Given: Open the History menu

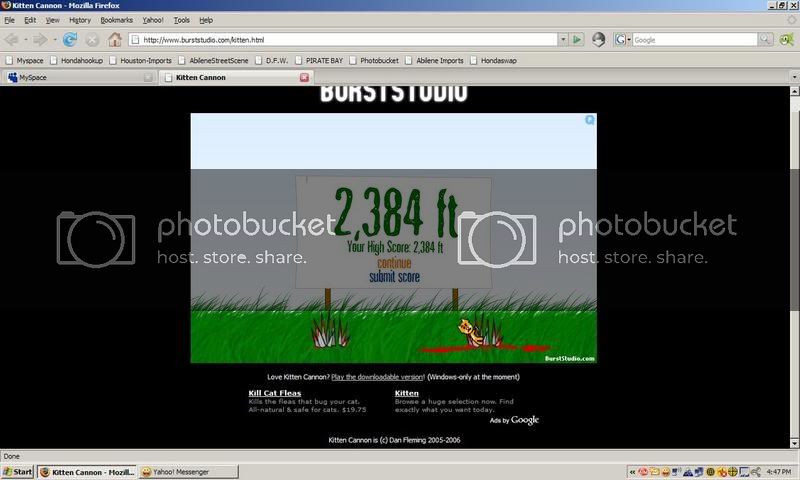Looking at the screenshot, I should [x=80, y=20].
